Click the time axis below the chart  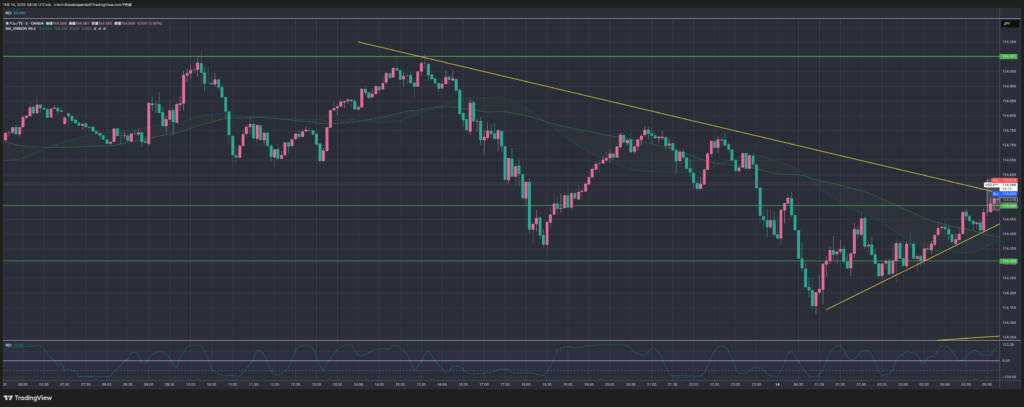500,382
